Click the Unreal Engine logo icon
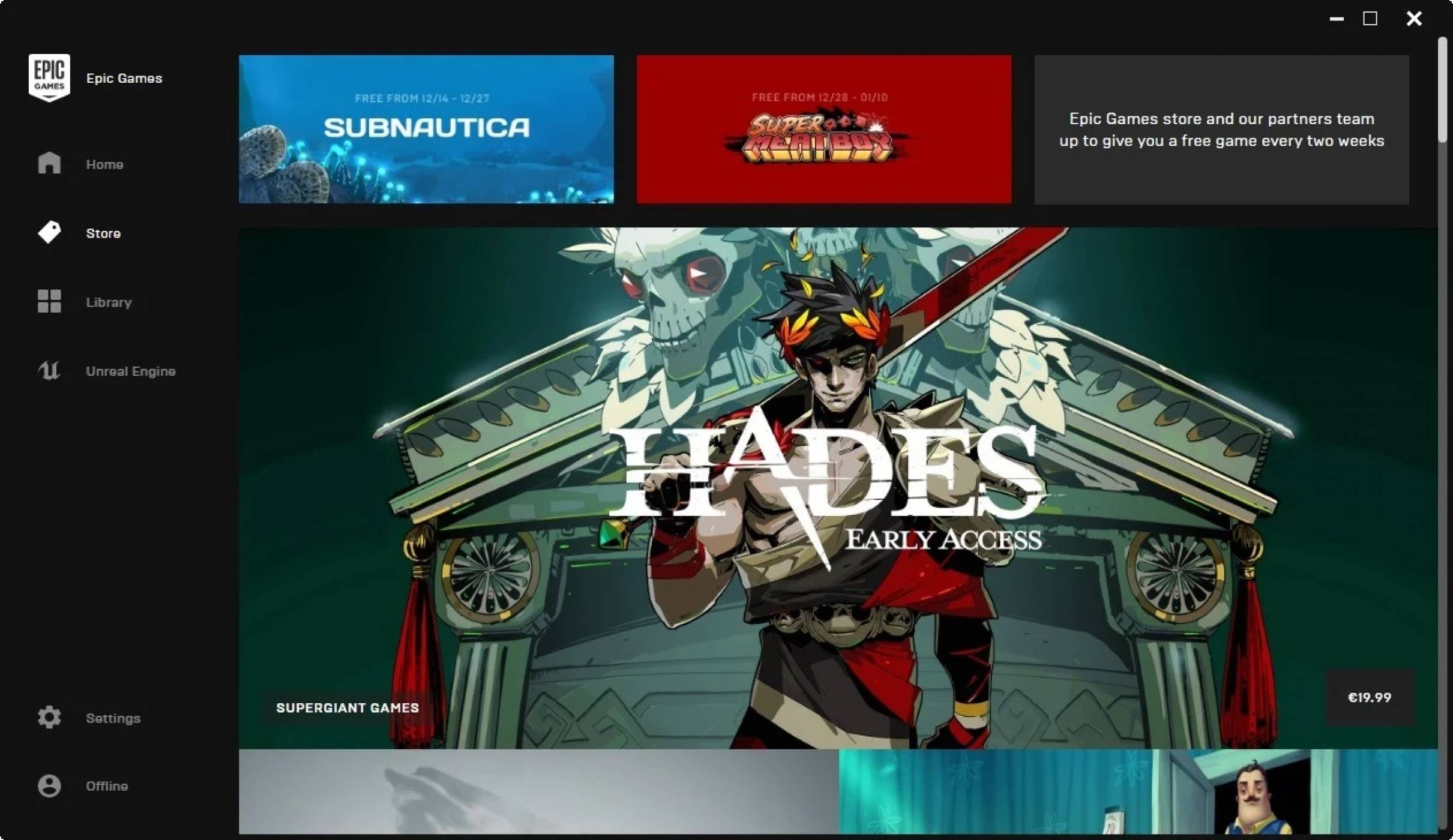The width and height of the screenshot is (1453, 840). point(49,370)
